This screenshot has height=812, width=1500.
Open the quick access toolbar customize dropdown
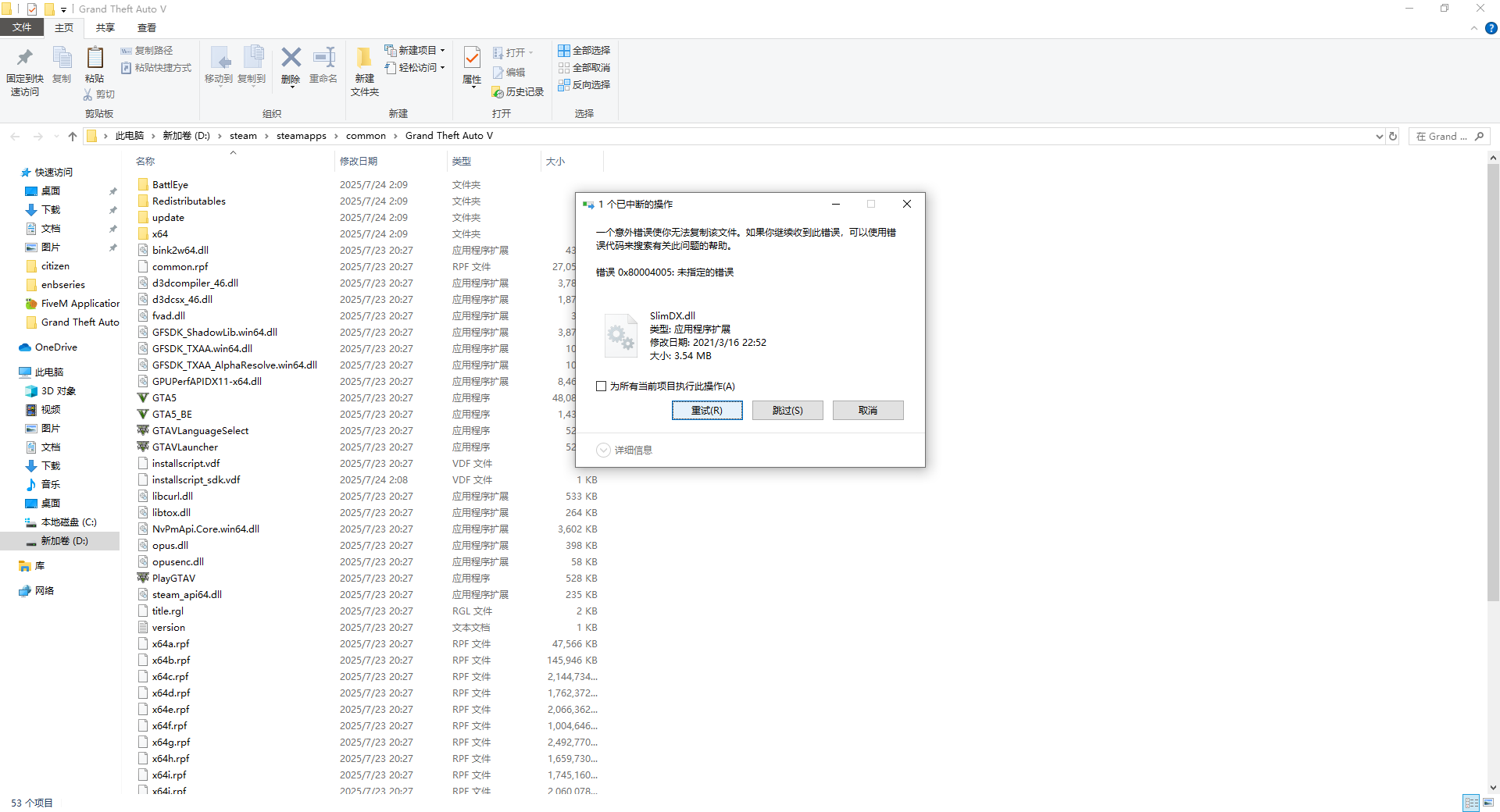63,9
